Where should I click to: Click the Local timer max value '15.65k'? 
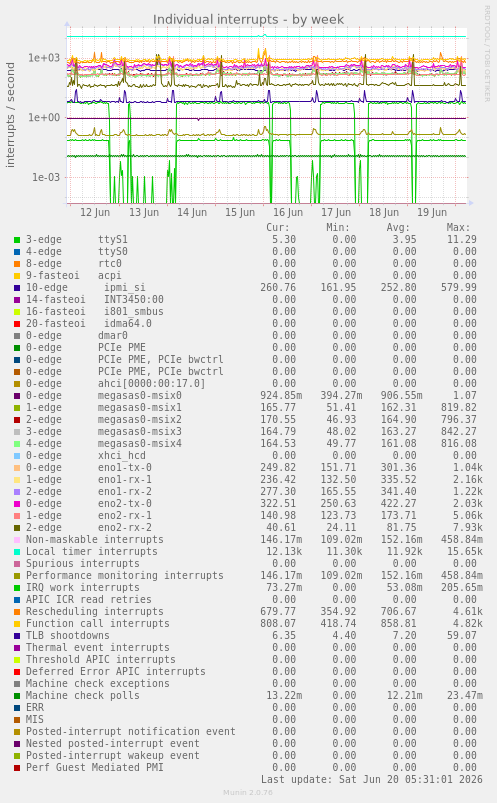462,552
